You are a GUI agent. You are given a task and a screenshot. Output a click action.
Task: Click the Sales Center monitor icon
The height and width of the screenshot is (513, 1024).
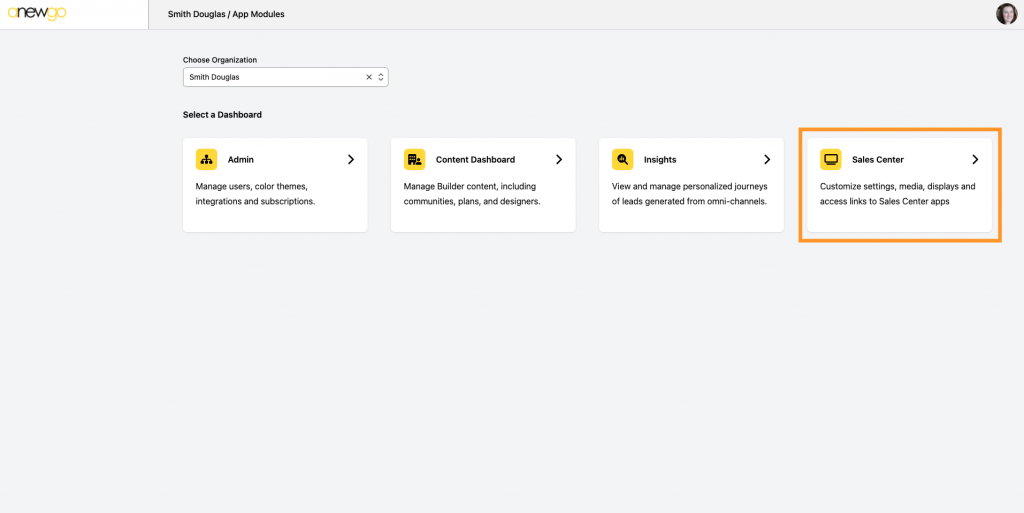point(831,159)
